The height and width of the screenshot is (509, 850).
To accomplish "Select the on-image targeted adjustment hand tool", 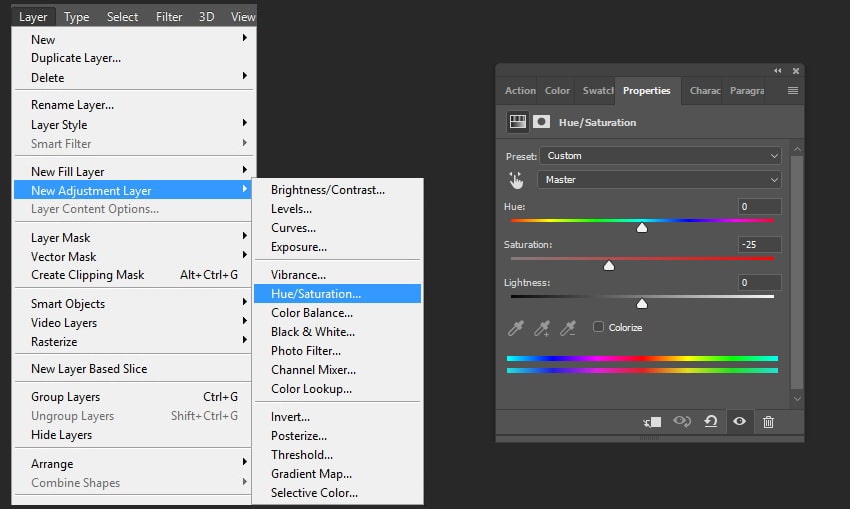I will coord(516,180).
